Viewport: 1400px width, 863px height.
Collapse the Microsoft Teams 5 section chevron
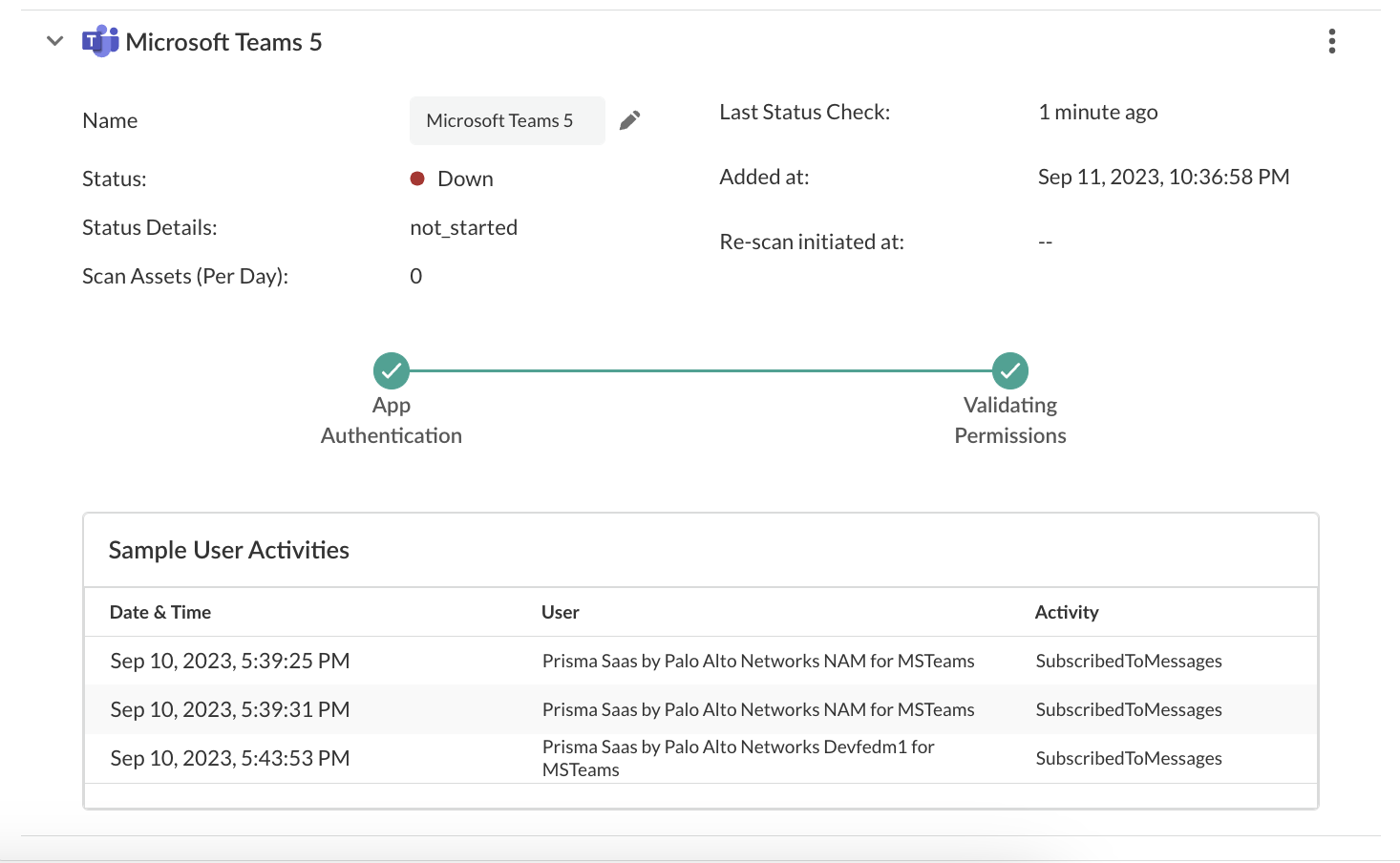pos(55,41)
